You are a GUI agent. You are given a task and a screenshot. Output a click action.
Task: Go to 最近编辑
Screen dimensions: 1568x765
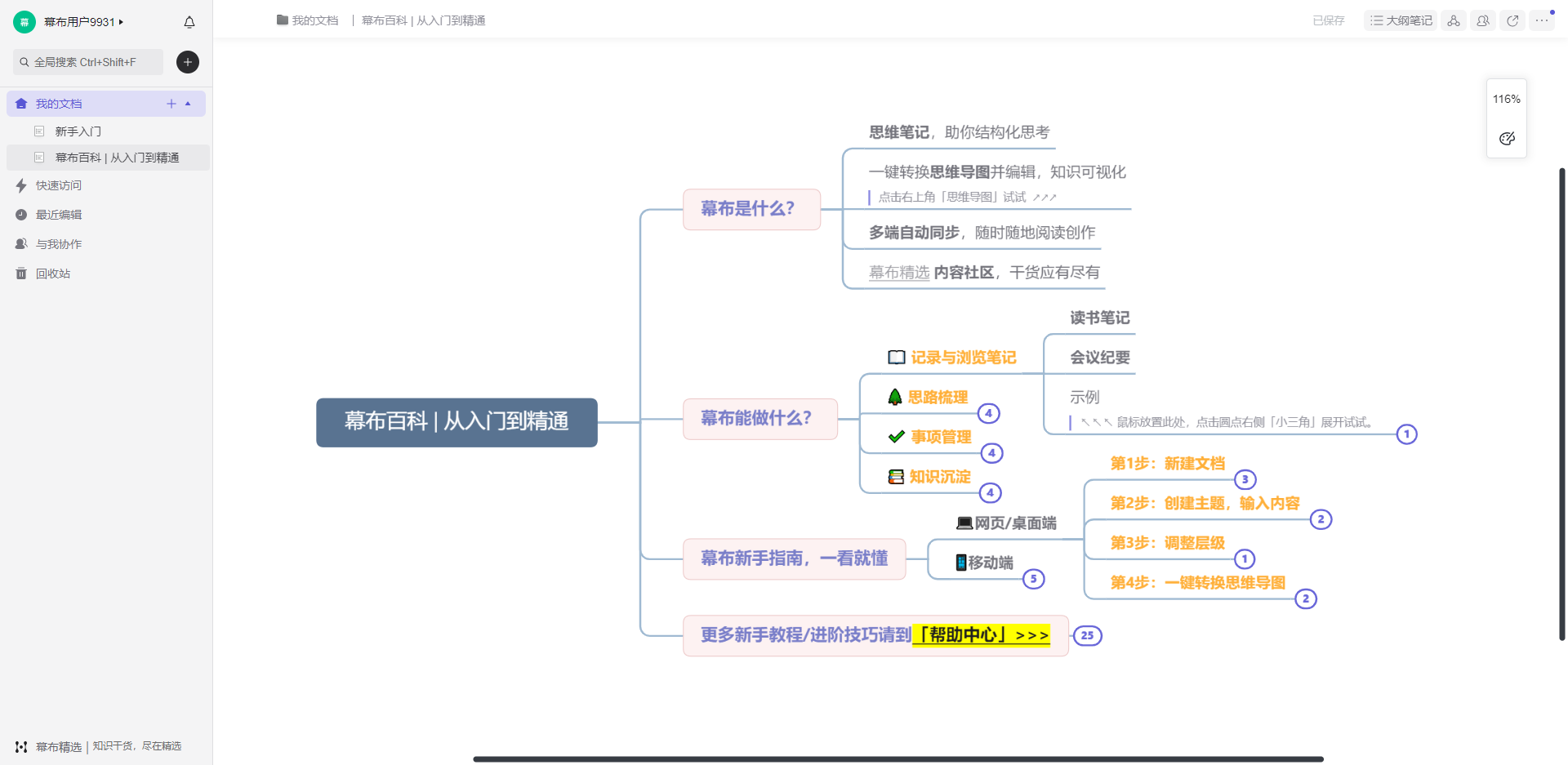point(59,215)
